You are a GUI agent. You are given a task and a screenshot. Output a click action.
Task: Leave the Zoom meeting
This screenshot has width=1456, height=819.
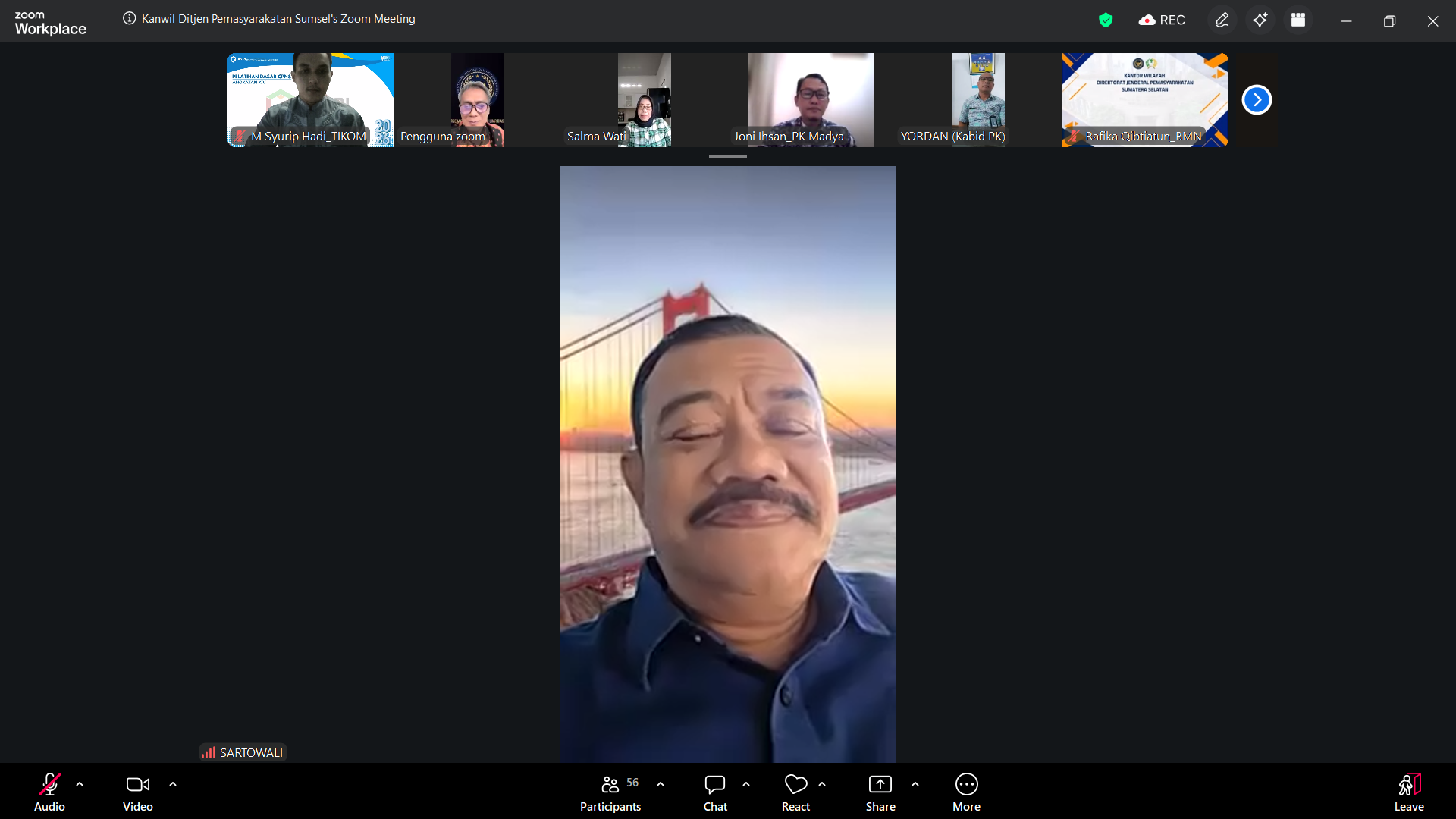1409,792
